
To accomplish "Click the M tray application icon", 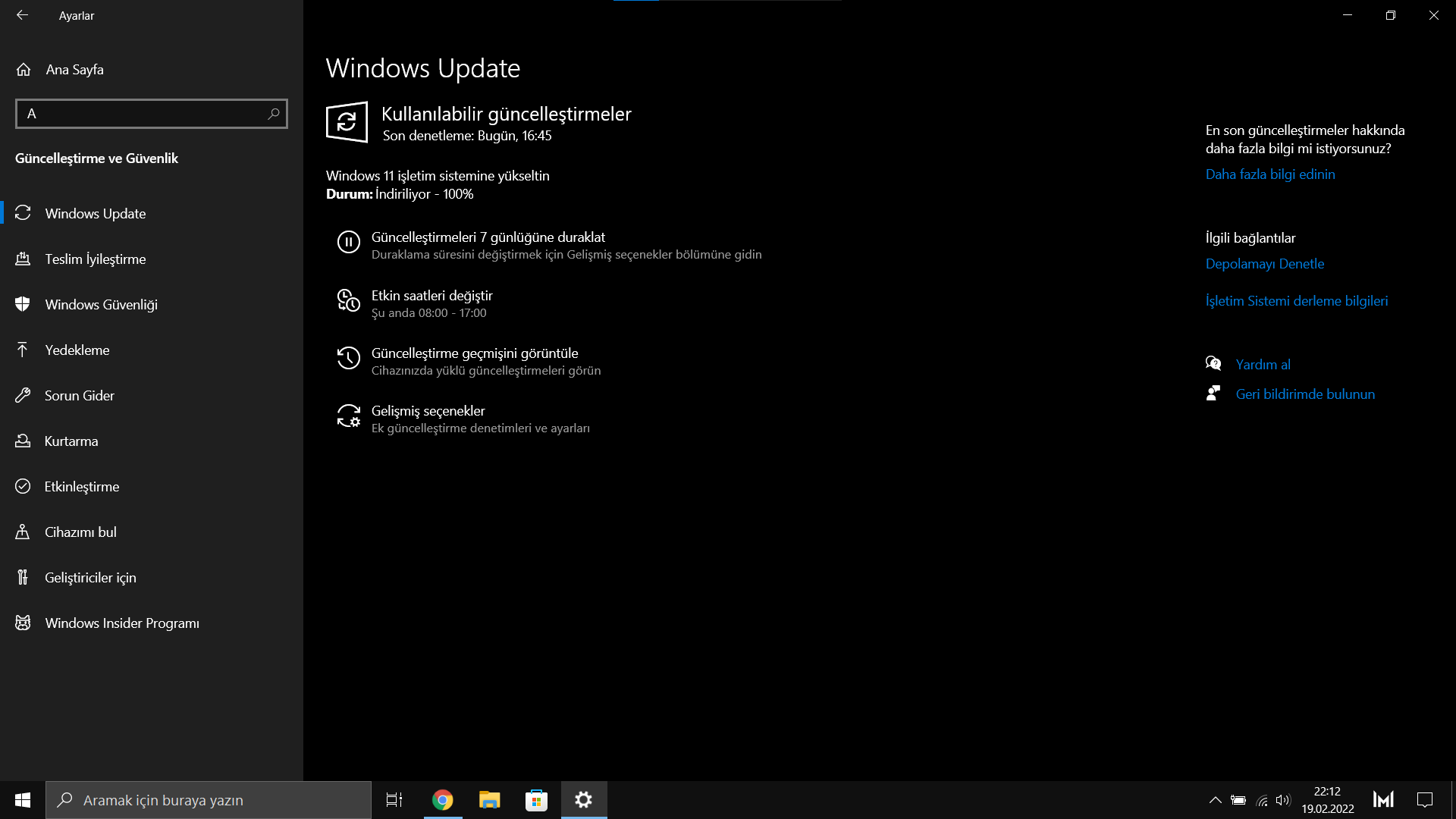I will point(1383,800).
